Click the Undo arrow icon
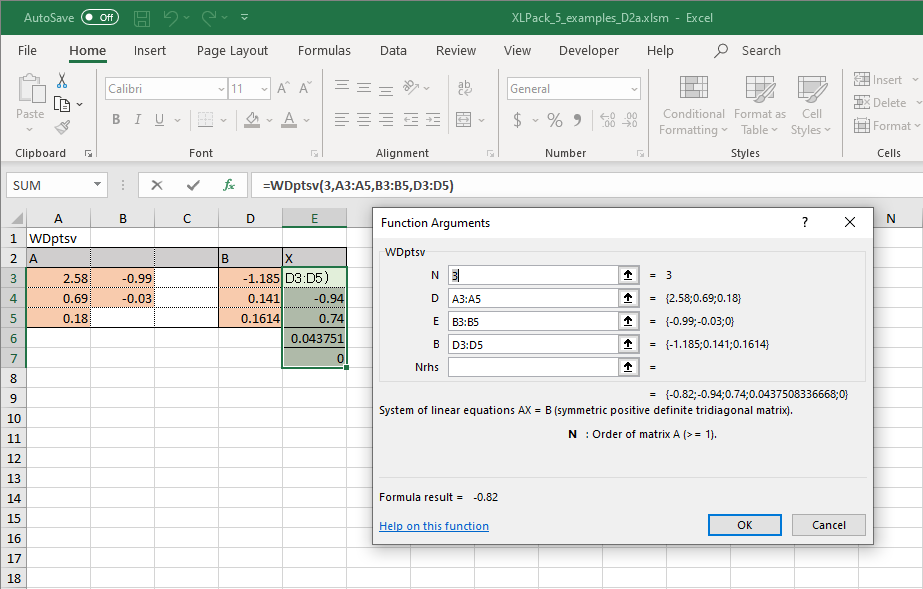Image resolution: width=923 pixels, height=589 pixels. point(170,18)
